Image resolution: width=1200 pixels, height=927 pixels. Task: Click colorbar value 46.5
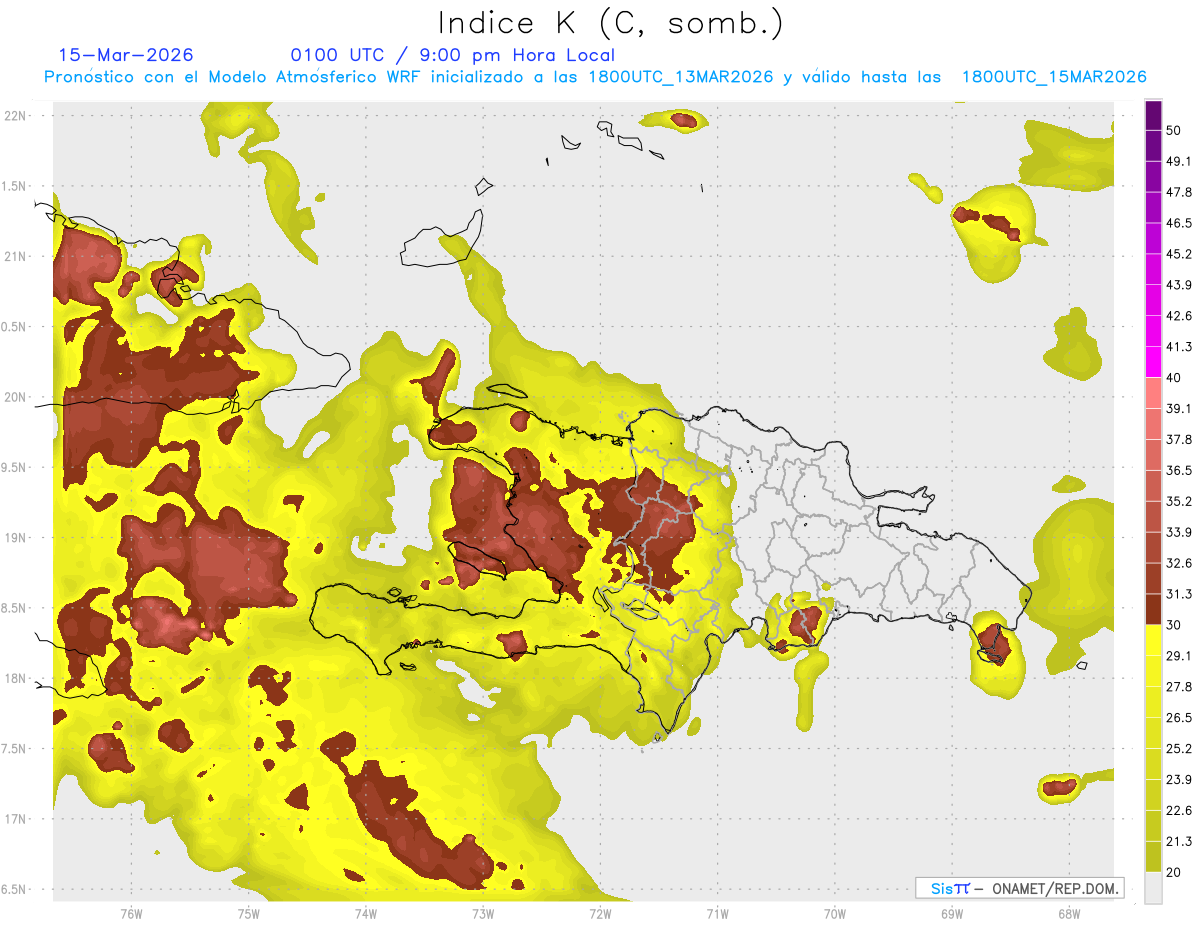coord(1179,223)
